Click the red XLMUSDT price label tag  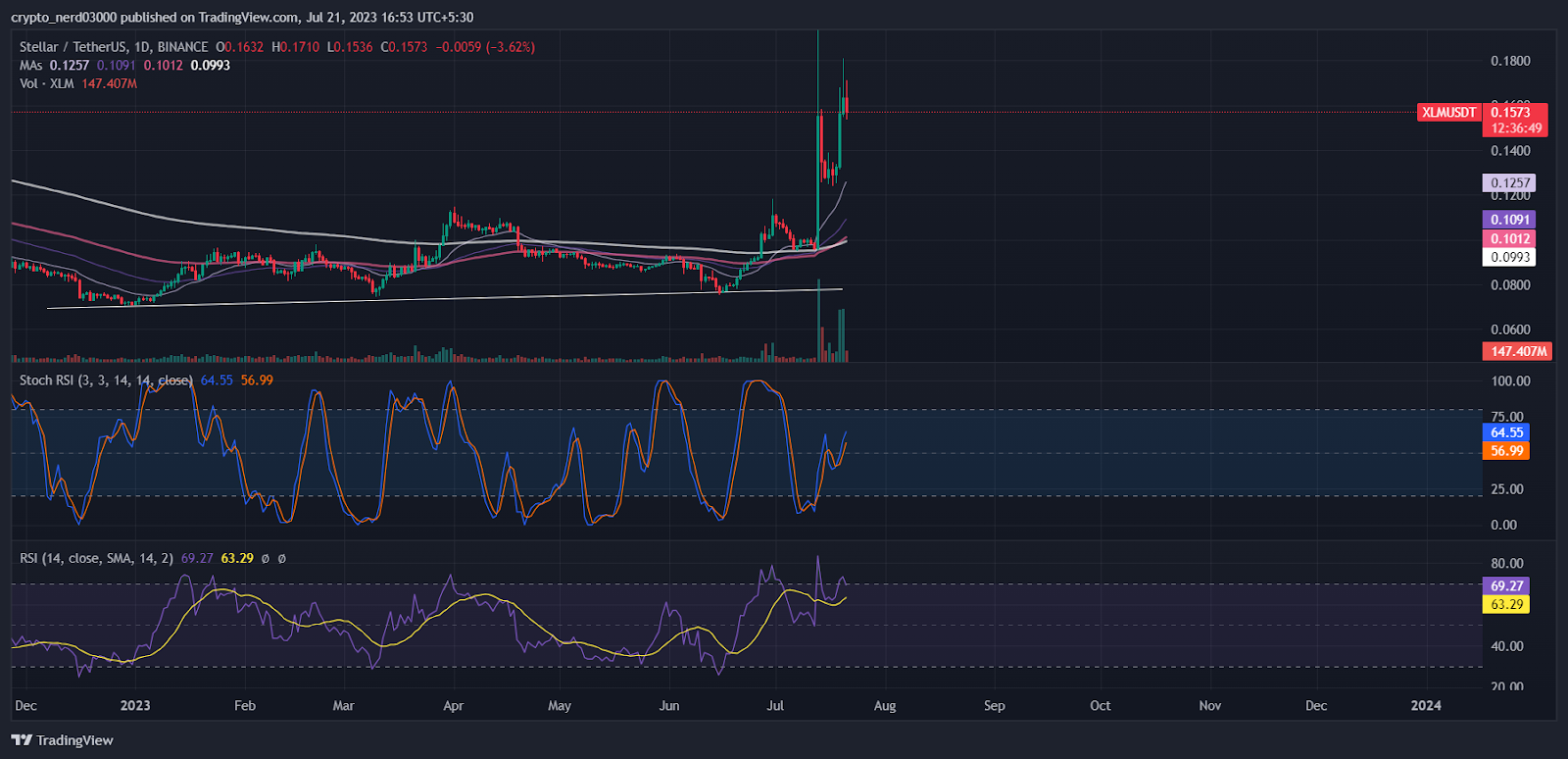(1448, 113)
